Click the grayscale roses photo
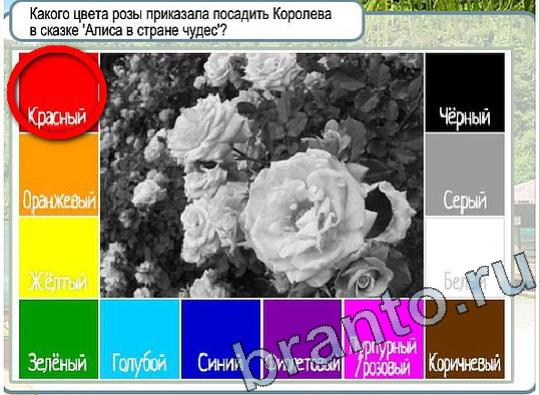Viewport: 540px width, 395px height. pos(262,175)
